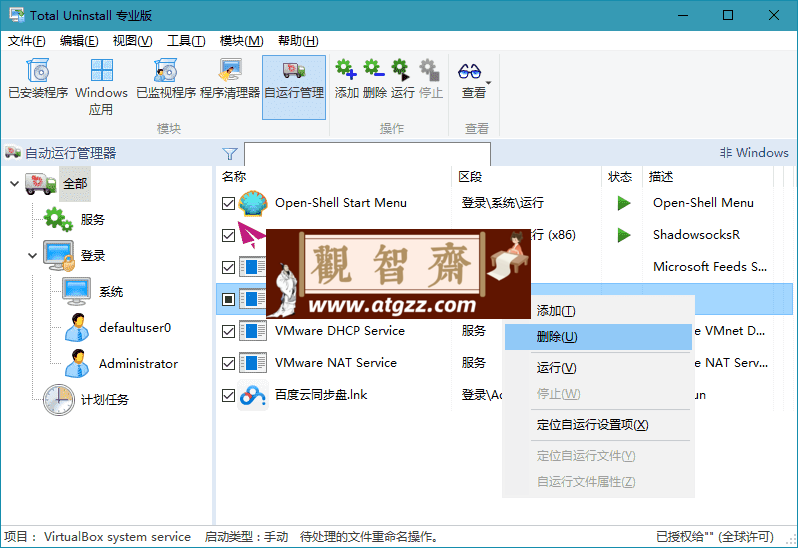
Task: Click the filter search input field
Action: (x=367, y=154)
